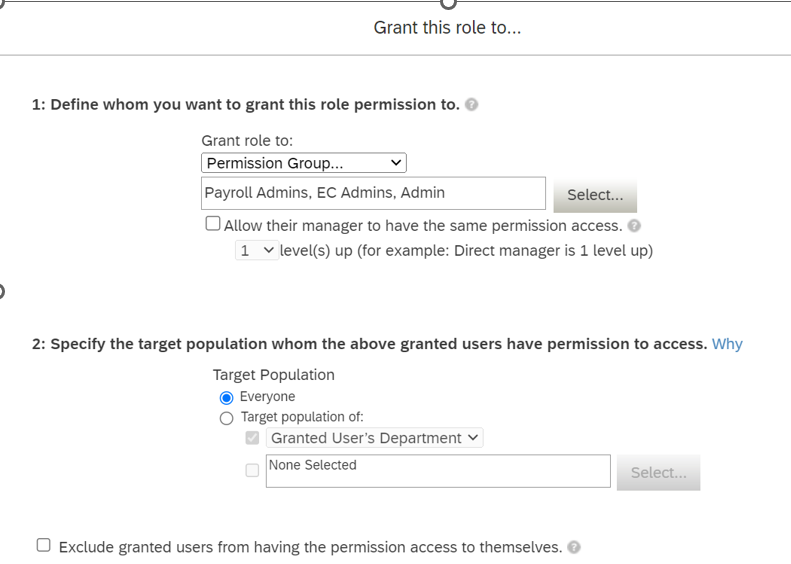Toggle the Granted User's Department checkbox

(x=252, y=437)
